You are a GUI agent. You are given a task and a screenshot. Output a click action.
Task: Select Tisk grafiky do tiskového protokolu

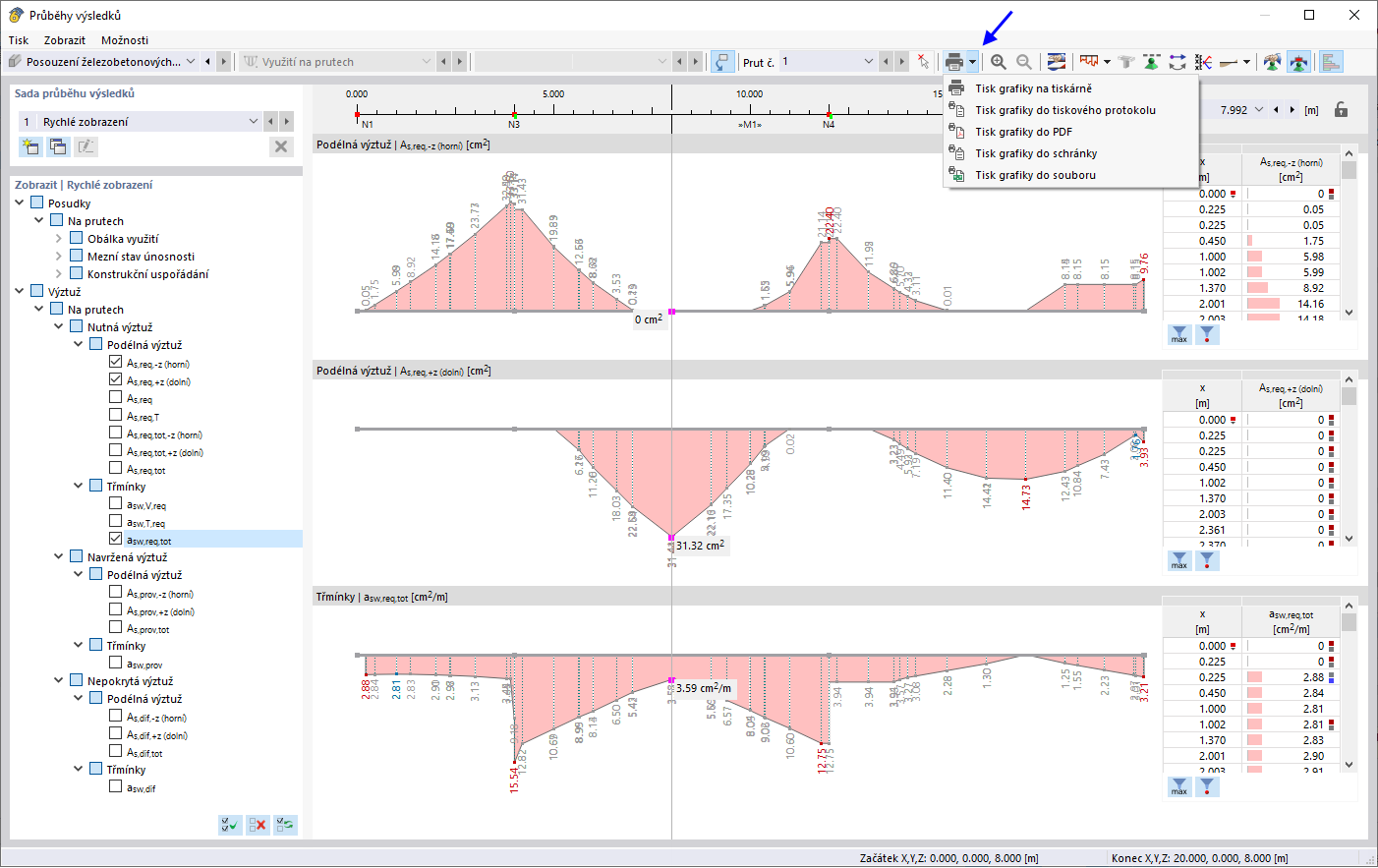[x=1071, y=110]
